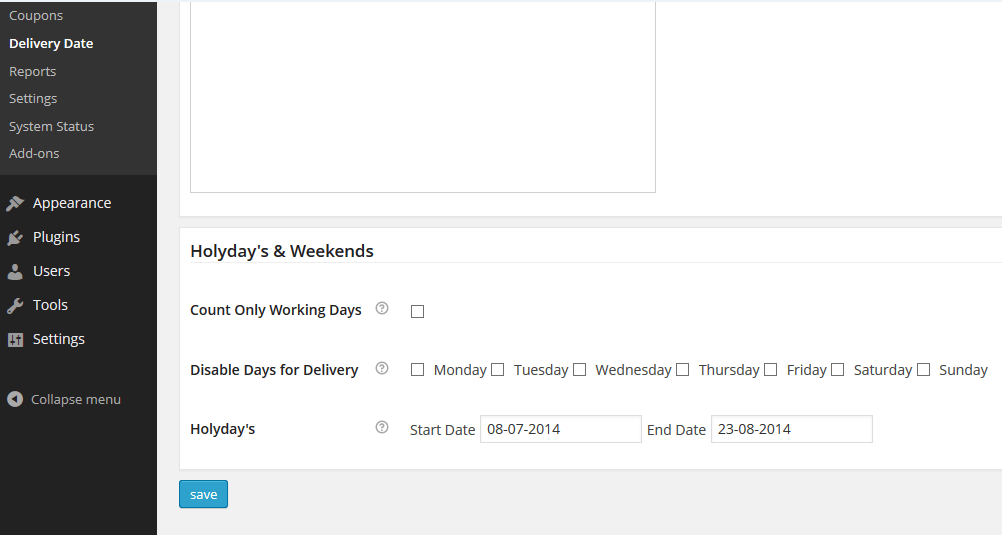Open Reports in the submenu
This screenshot has width=1002, height=535.
pyautogui.click(x=33, y=72)
